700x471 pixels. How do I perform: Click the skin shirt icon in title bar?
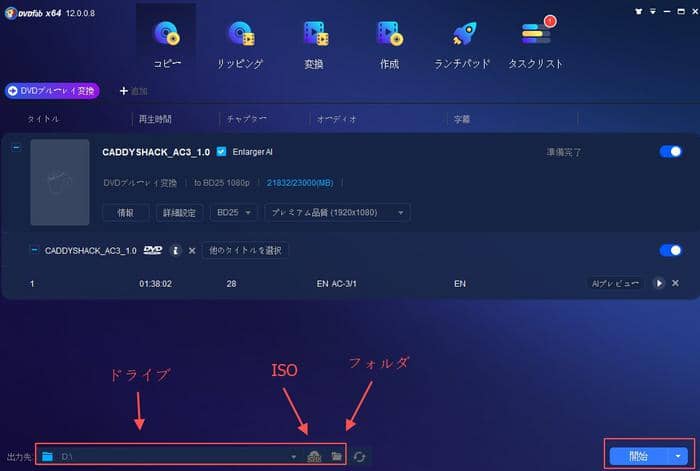click(x=638, y=12)
